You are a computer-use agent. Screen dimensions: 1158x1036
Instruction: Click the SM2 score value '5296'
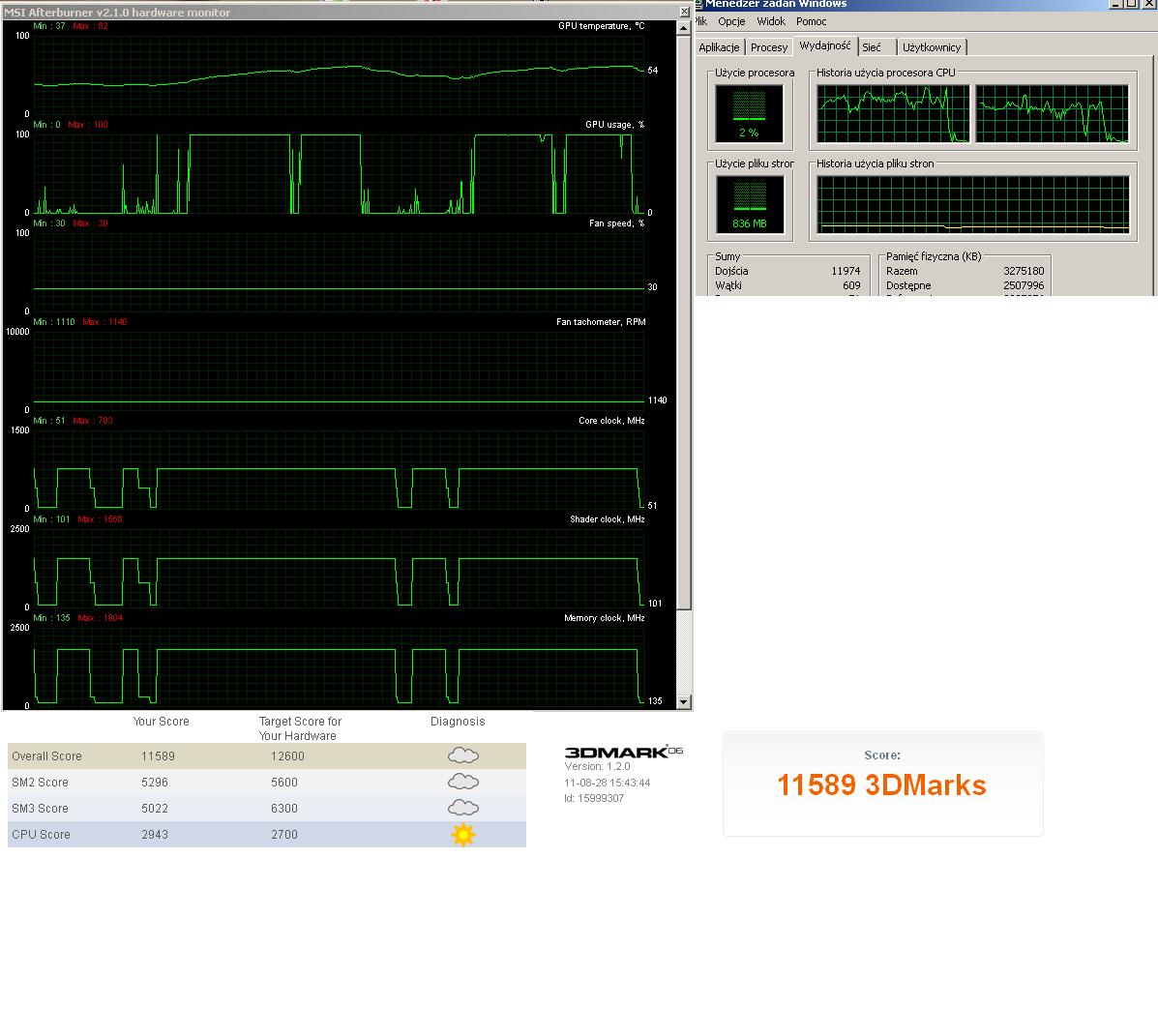pos(155,782)
